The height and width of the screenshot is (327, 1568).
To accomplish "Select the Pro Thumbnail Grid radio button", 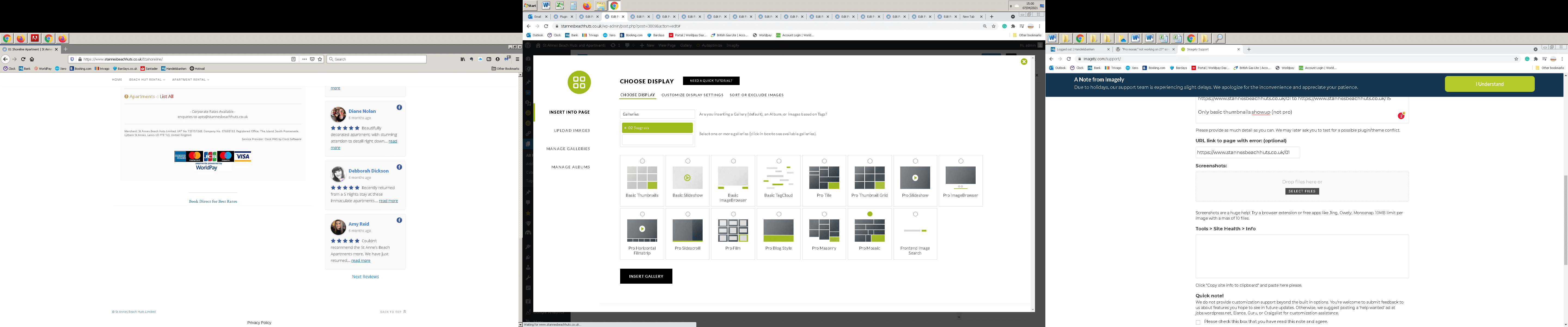I will [x=870, y=161].
